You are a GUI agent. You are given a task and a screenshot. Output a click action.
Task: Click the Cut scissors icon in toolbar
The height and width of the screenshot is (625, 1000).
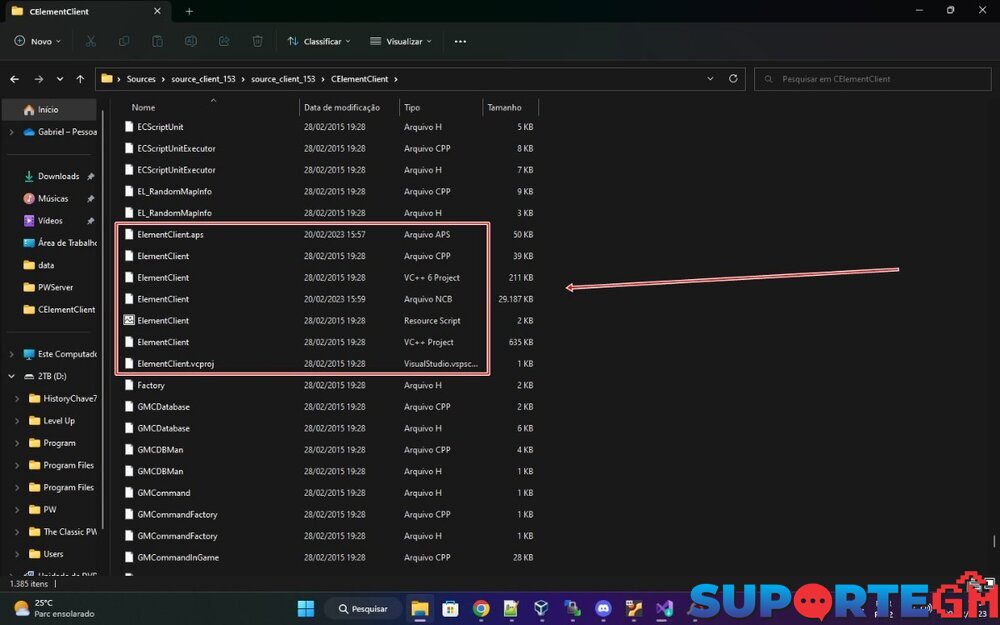[91, 41]
